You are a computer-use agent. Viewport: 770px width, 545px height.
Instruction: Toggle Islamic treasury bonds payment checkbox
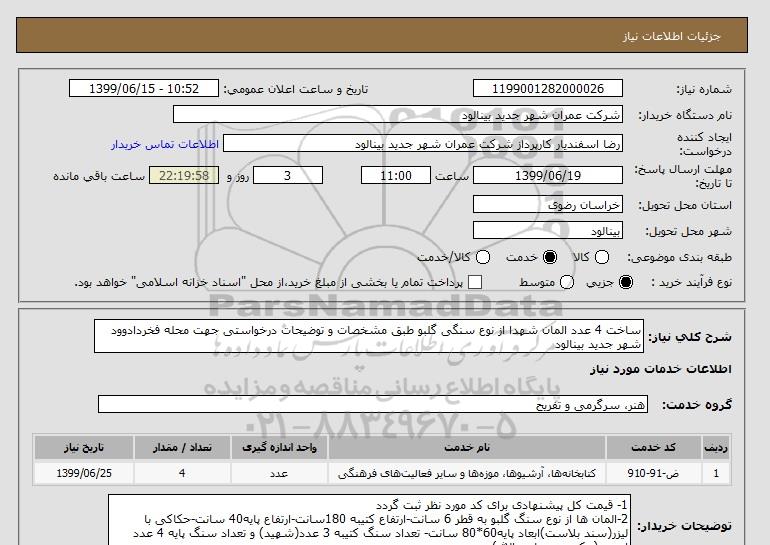coord(475,282)
